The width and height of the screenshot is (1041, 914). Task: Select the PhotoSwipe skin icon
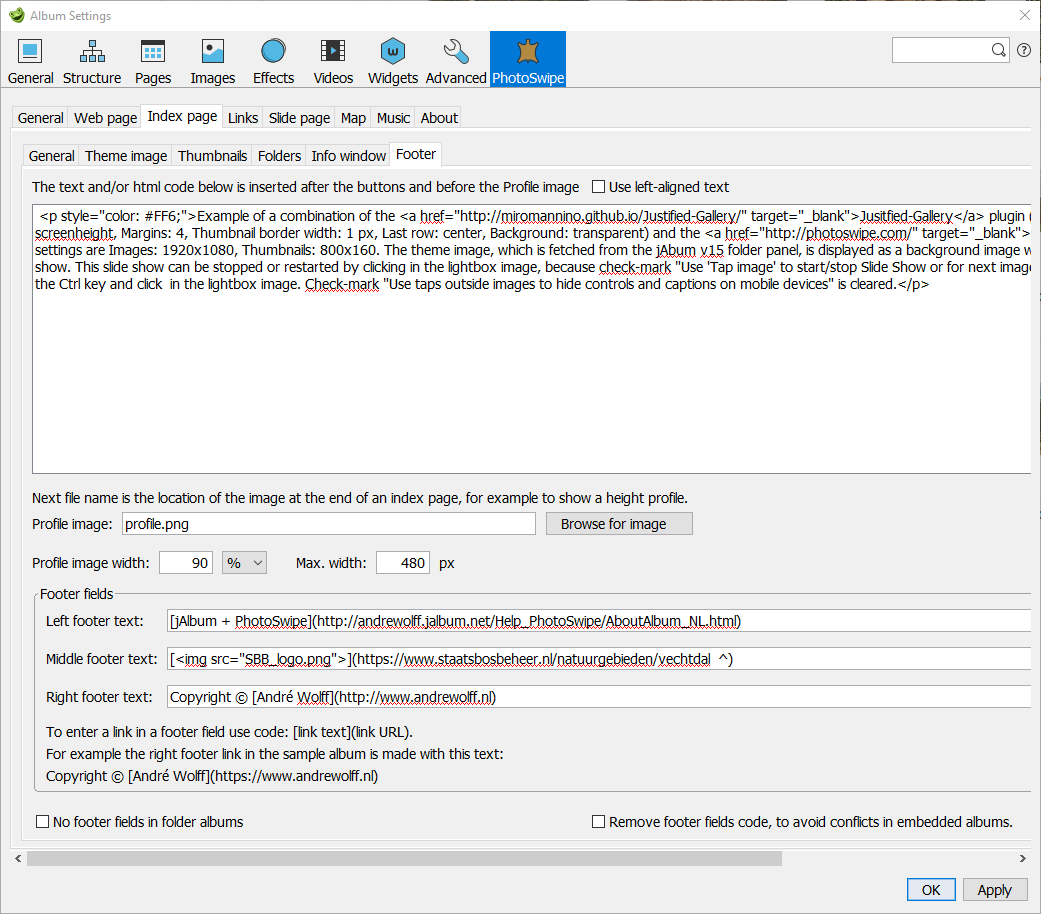pos(527,58)
